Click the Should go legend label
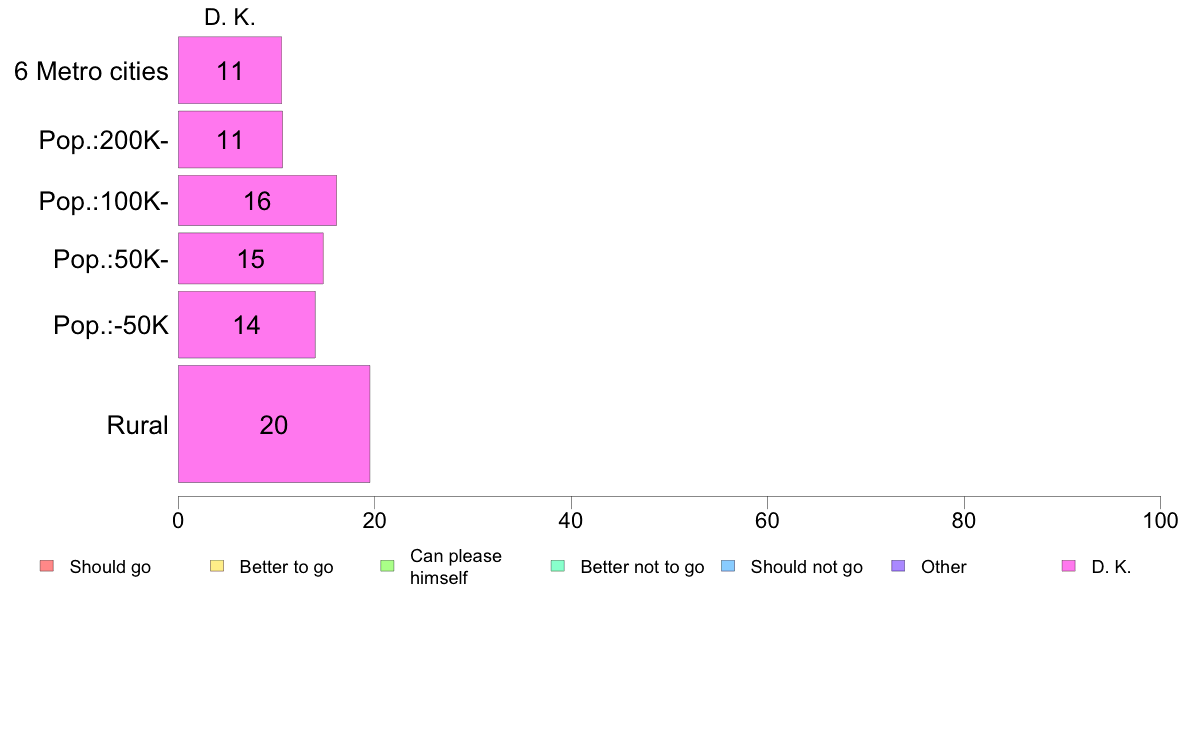1188x736 pixels. click(x=110, y=567)
